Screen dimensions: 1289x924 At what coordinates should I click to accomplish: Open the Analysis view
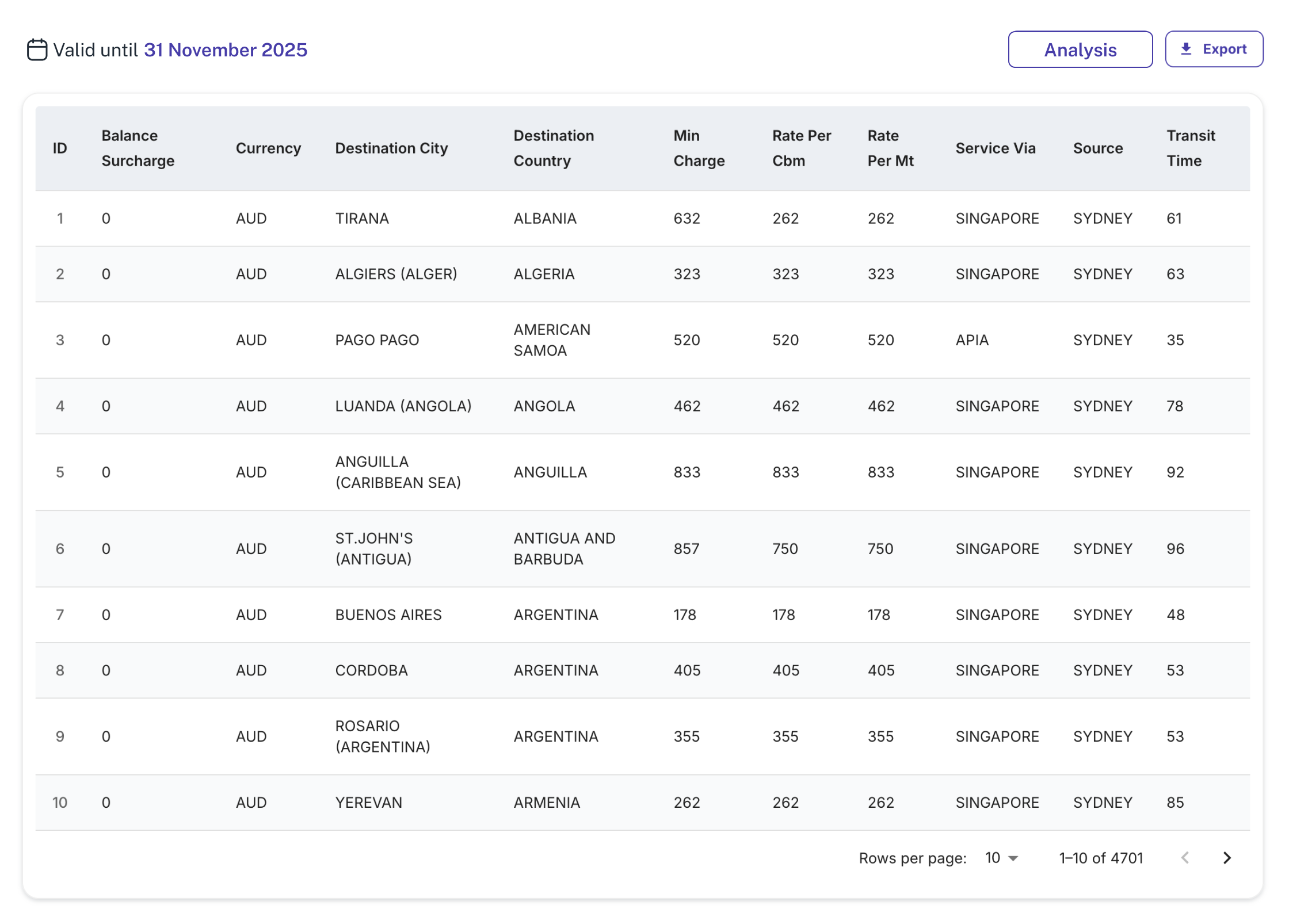pyautogui.click(x=1080, y=49)
